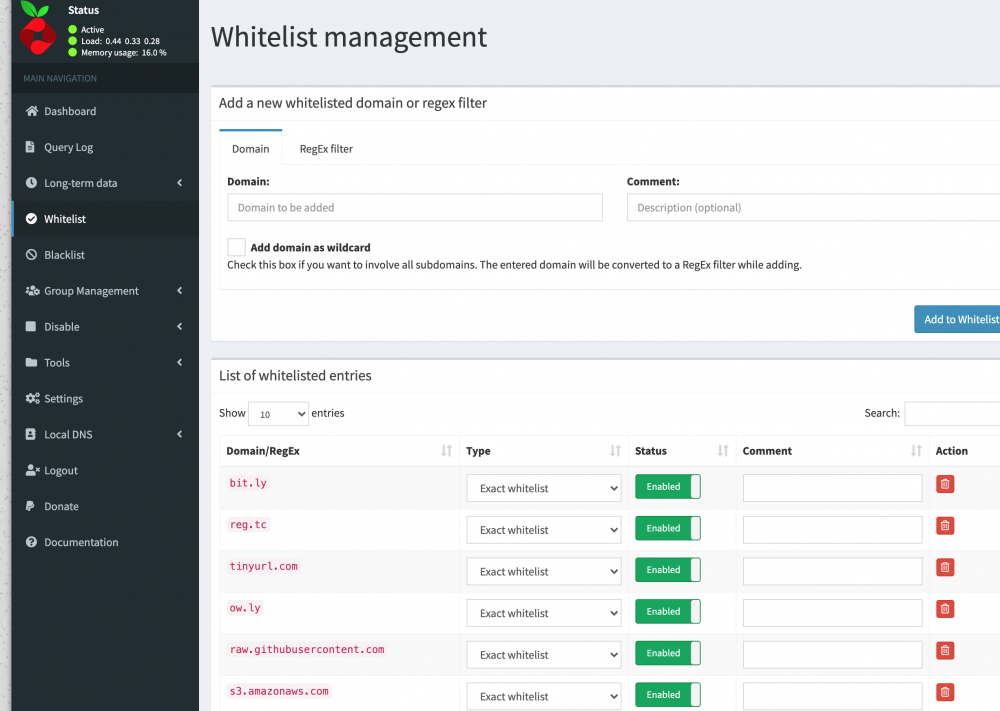Image resolution: width=1000 pixels, height=711 pixels.
Task: Open the Type dropdown for raw.githubusercontent.com
Action: coord(544,655)
